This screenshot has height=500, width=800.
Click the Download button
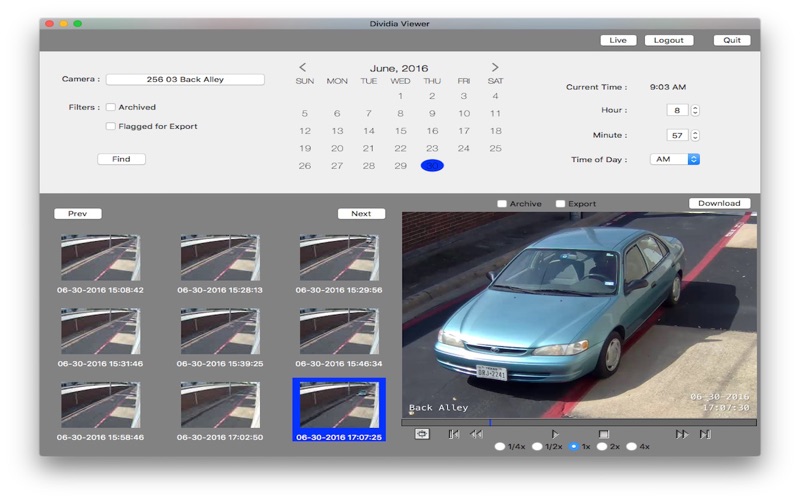pos(719,203)
